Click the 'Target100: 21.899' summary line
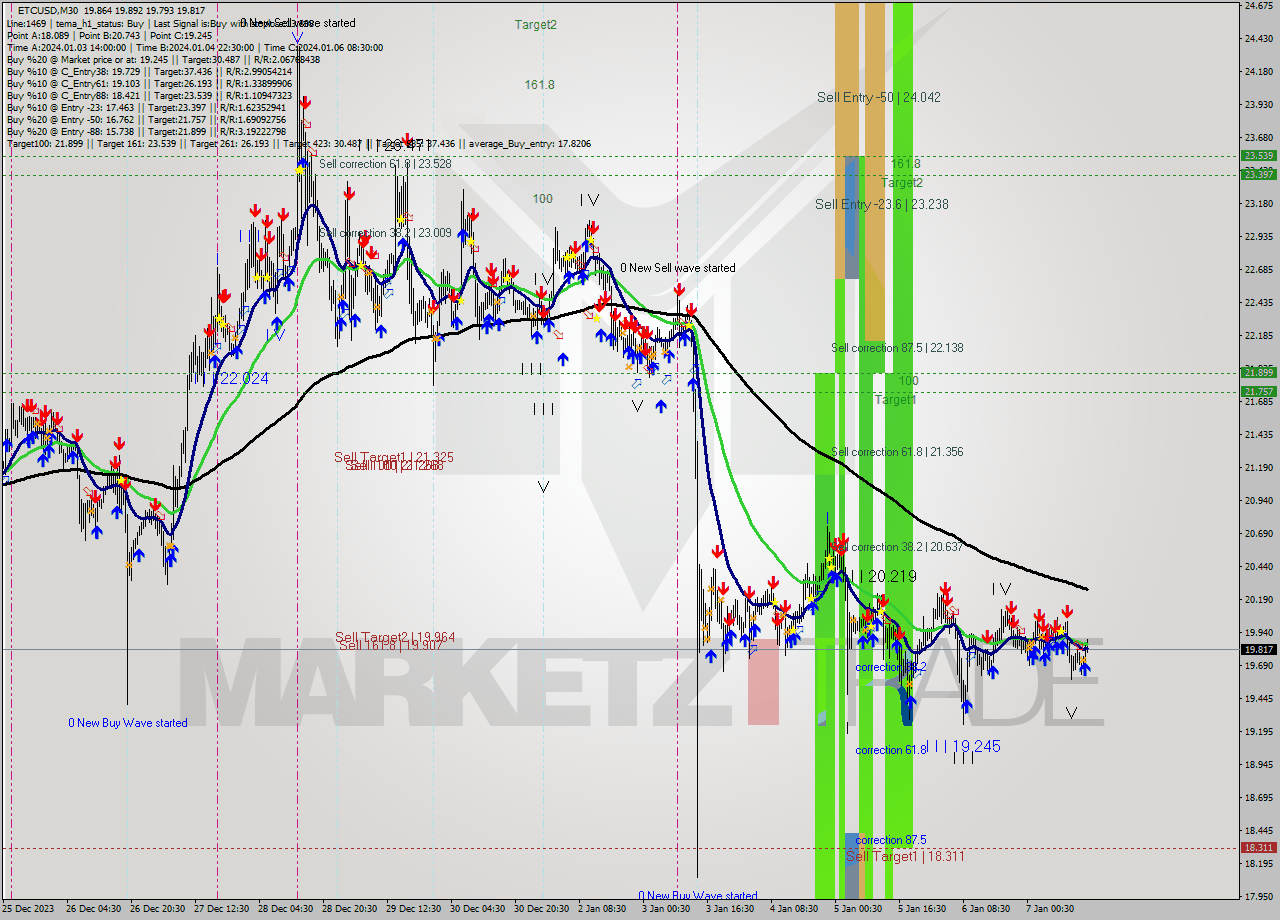The image size is (1280, 920). (298, 143)
